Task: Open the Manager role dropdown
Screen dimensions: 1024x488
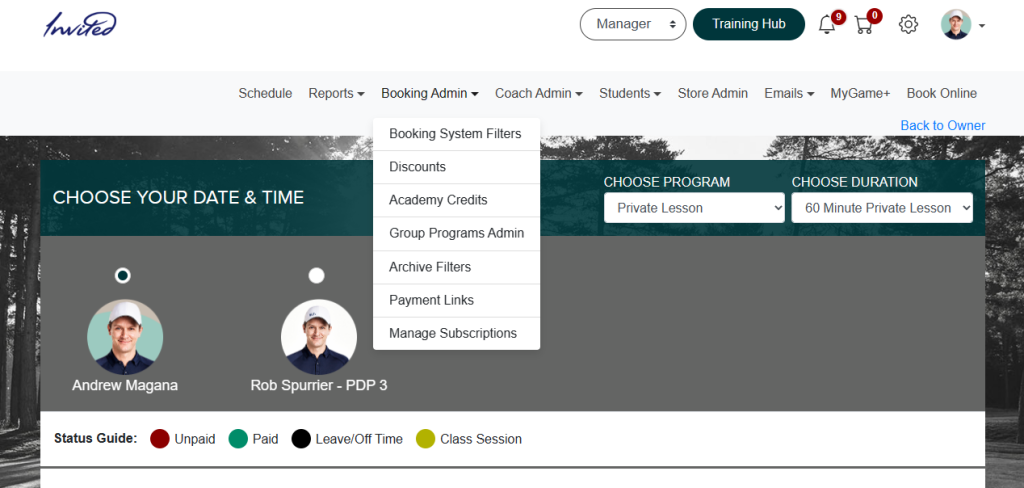Action: (633, 24)
